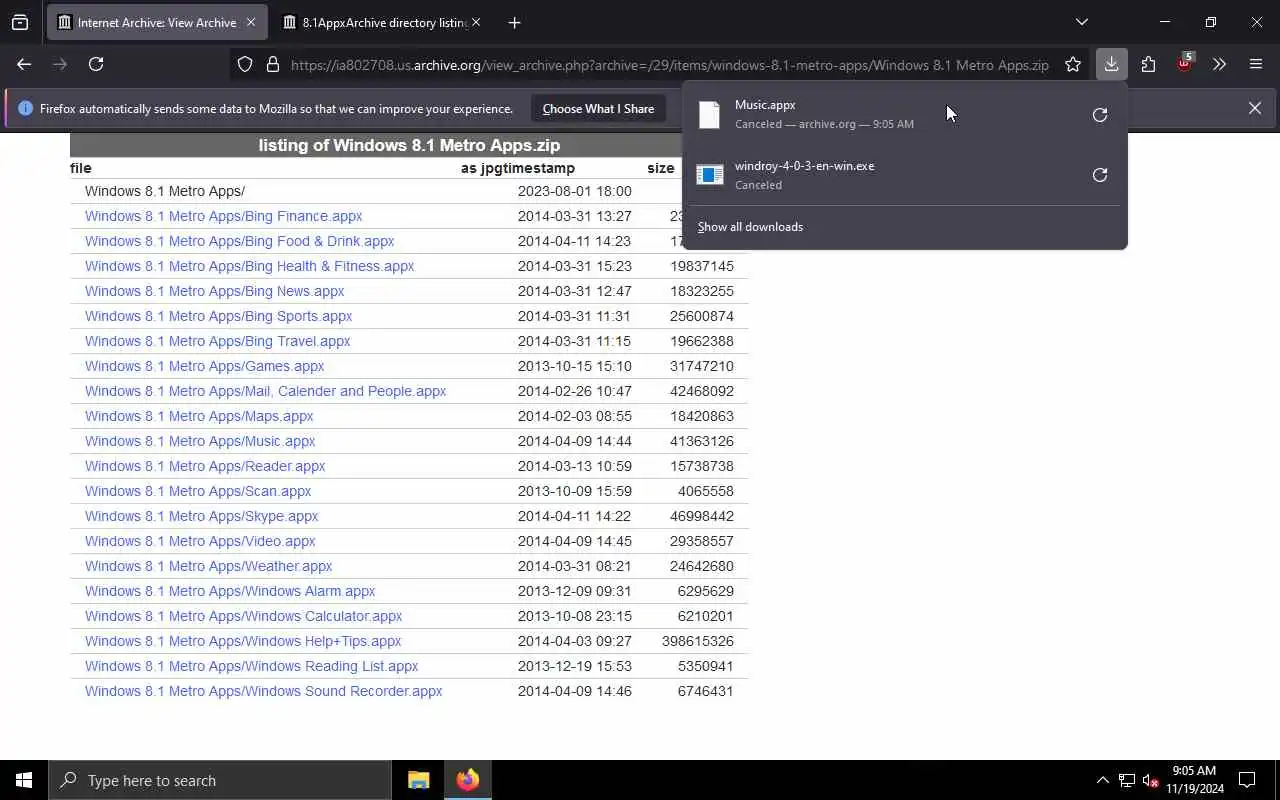View site info via padlock icon
Screen dimensions: 1280x800
tap(272, 64)
